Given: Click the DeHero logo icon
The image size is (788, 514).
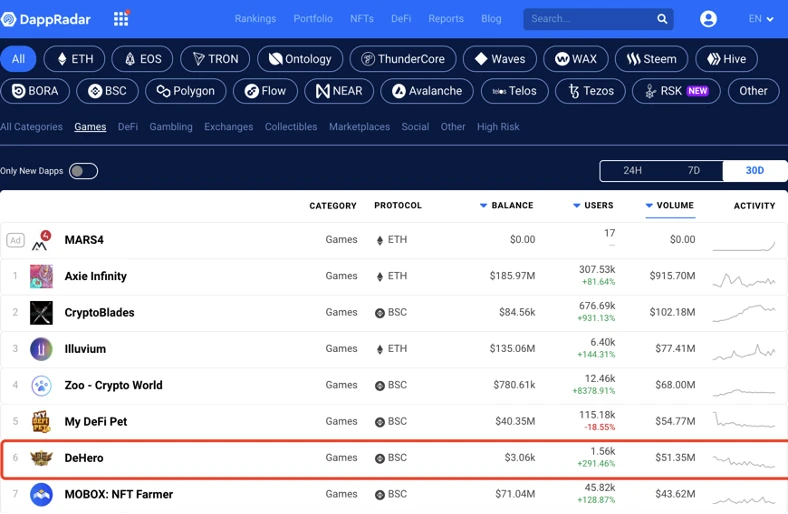Looking at the screenshot, I should [x=41, y=458].
